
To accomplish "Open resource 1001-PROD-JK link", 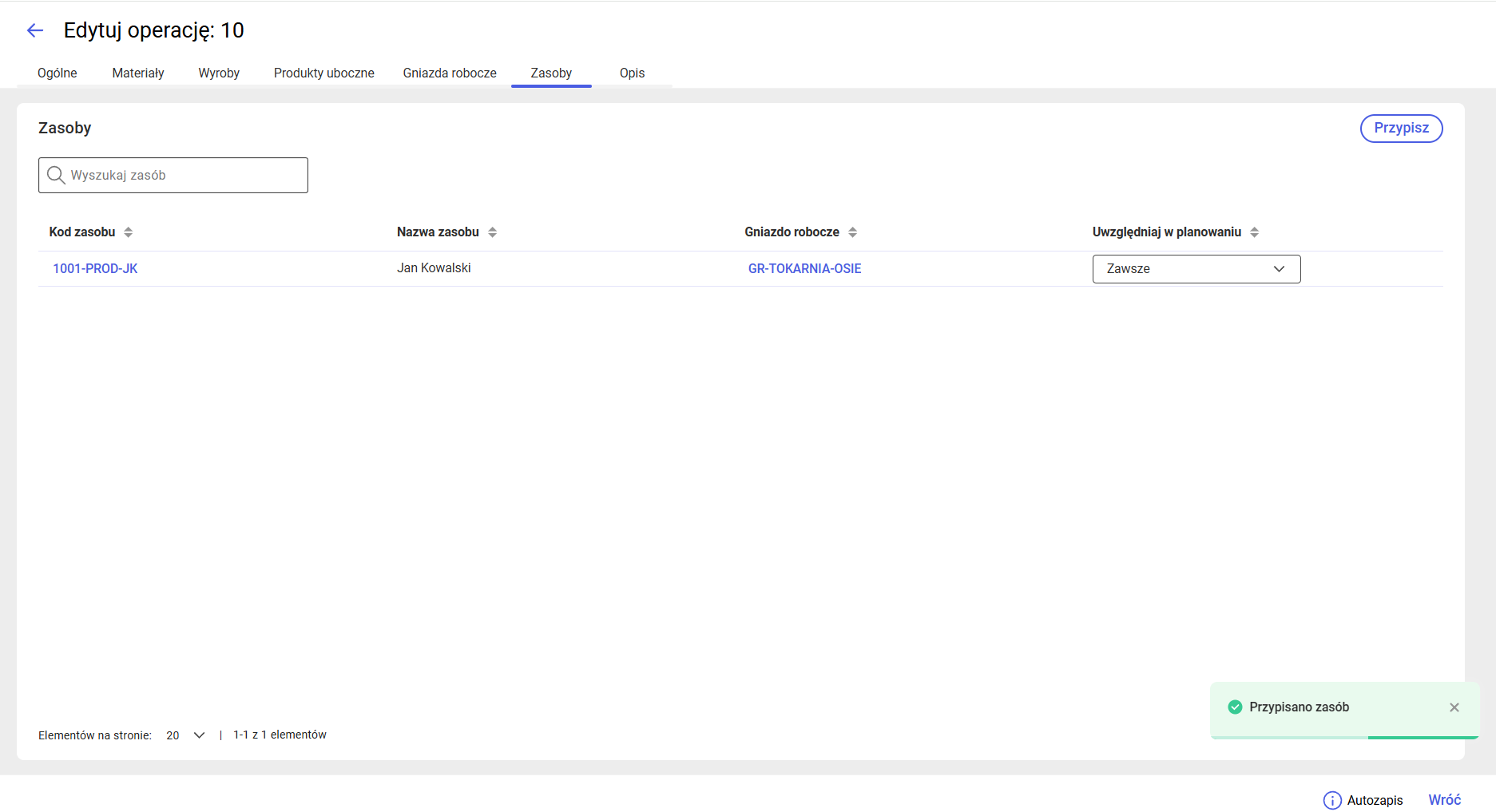I will click(95, 269).
